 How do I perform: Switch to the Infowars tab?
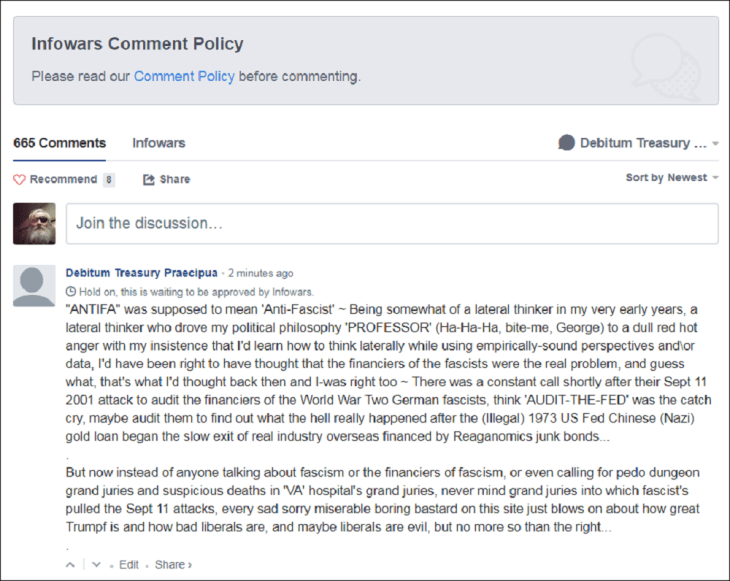158,143
